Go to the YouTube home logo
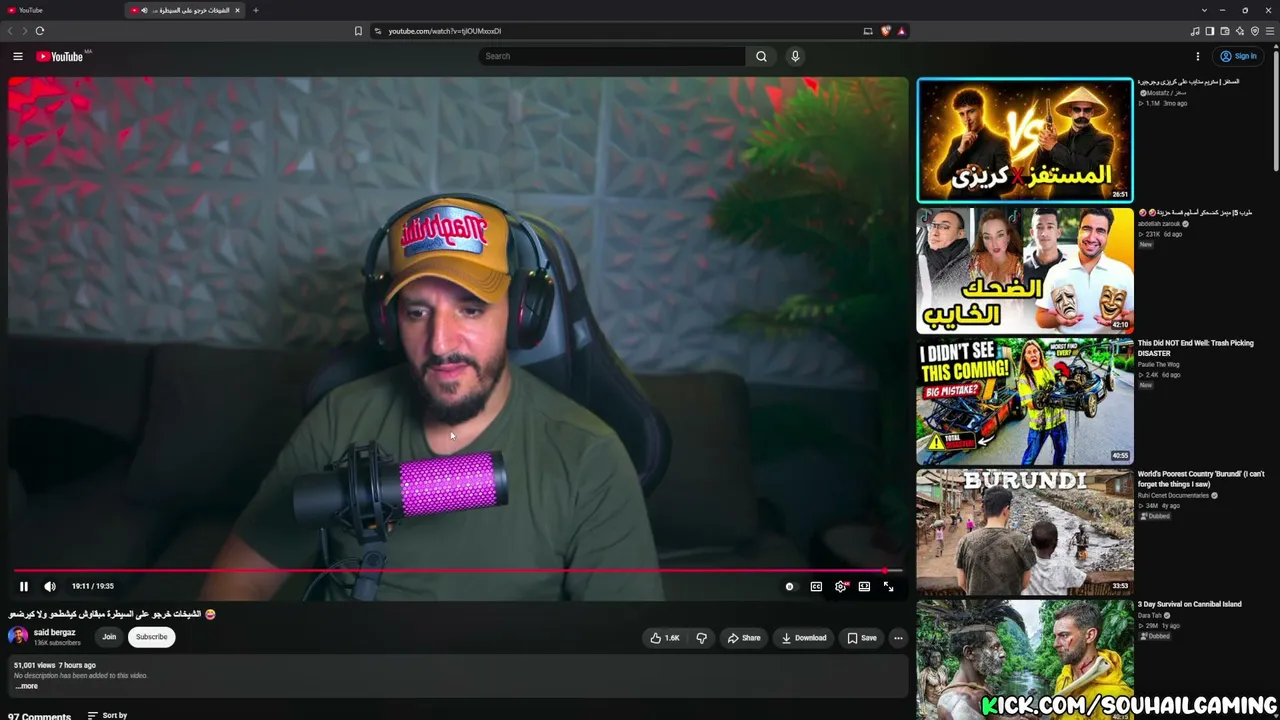The width and height of the screenshot is (1280, 720). 60,56
